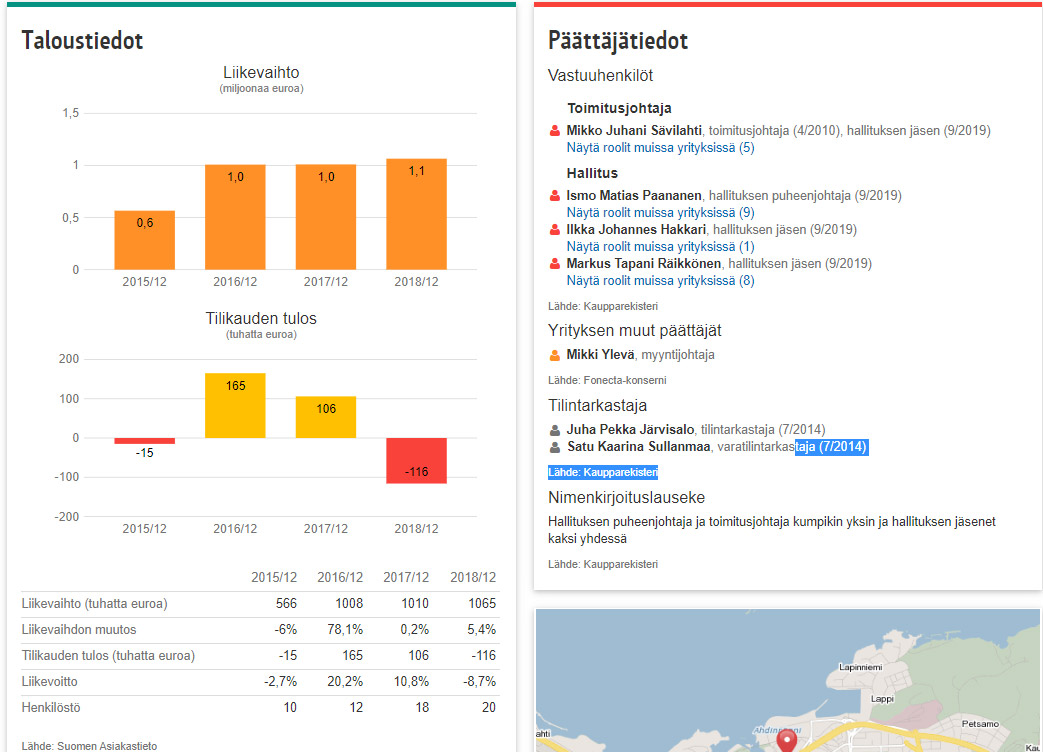The height and width of the screenshot is (752, 1043).
Task: Show Paananen's roles in other companies (9)
Action: coord(660,213)
